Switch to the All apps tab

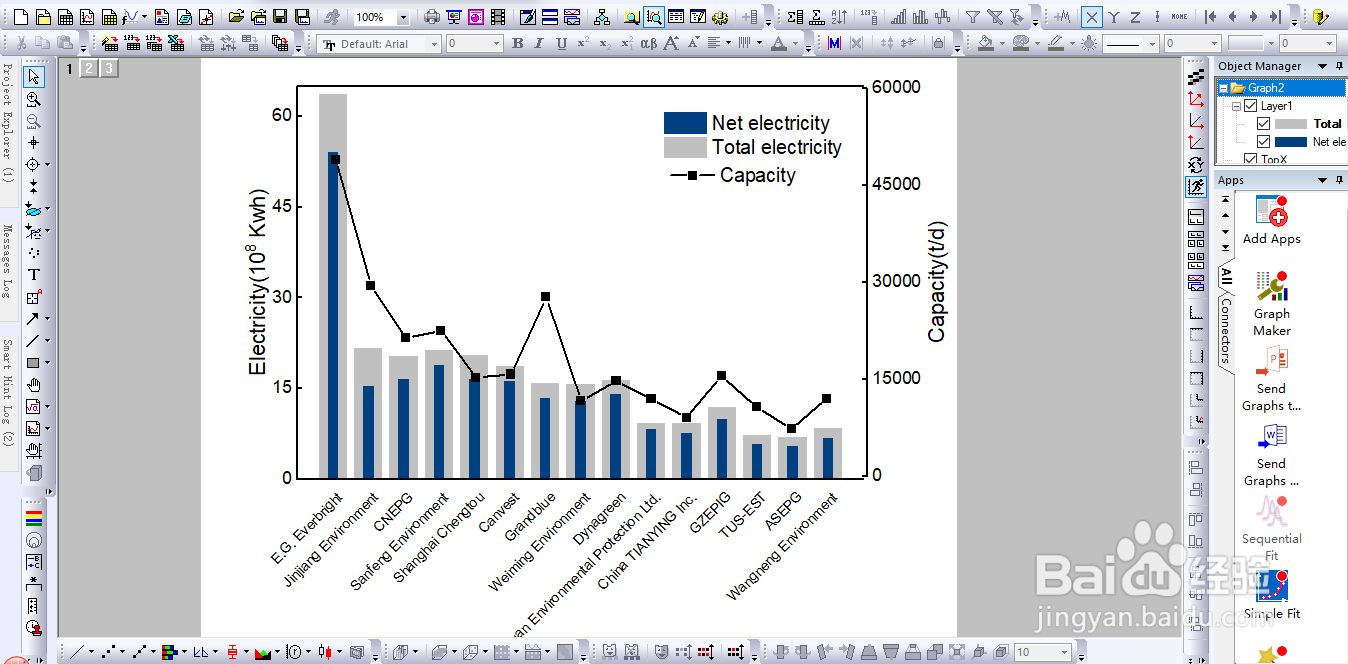point(1225,277)
